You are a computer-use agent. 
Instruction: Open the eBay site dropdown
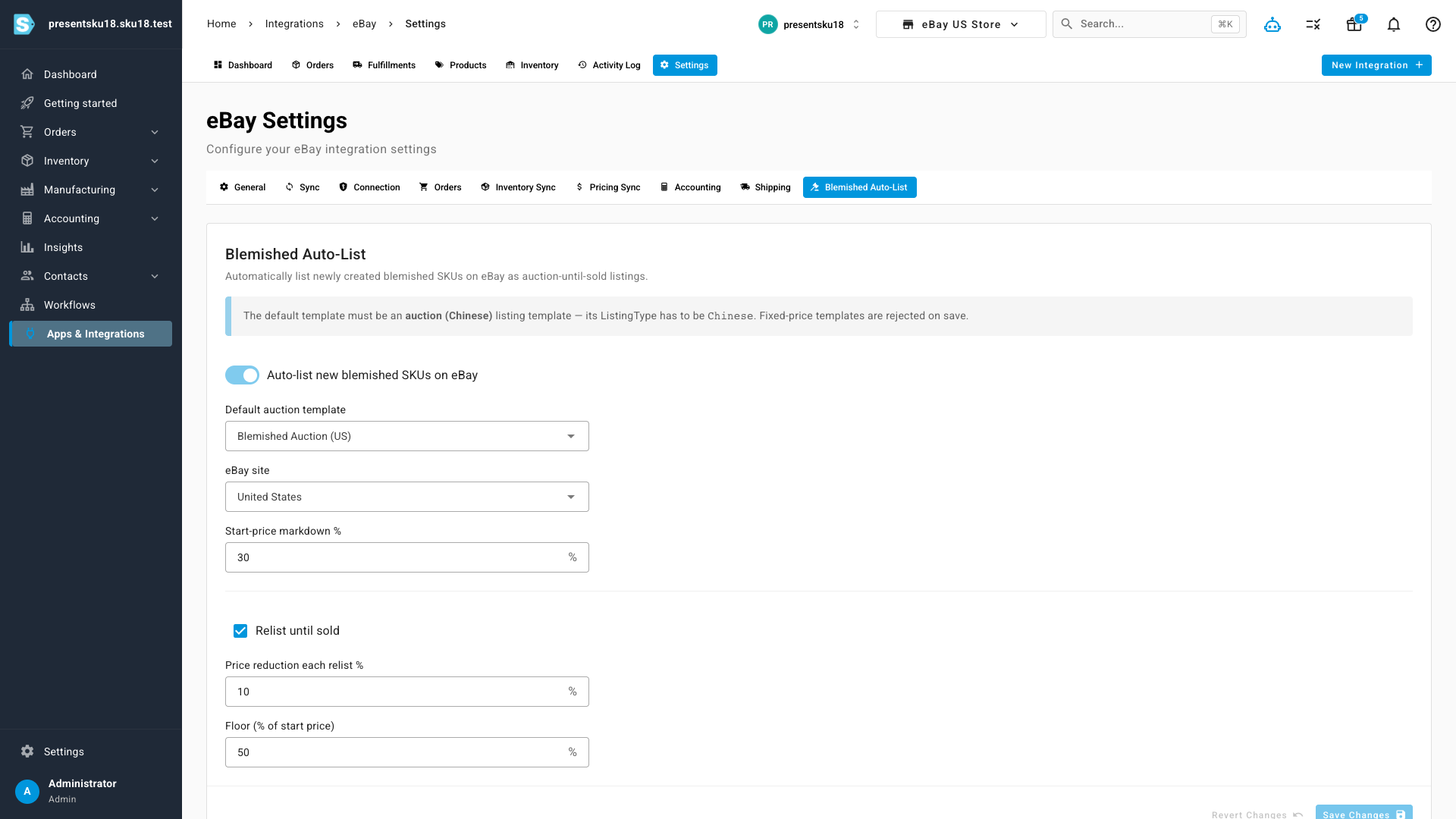407,497
